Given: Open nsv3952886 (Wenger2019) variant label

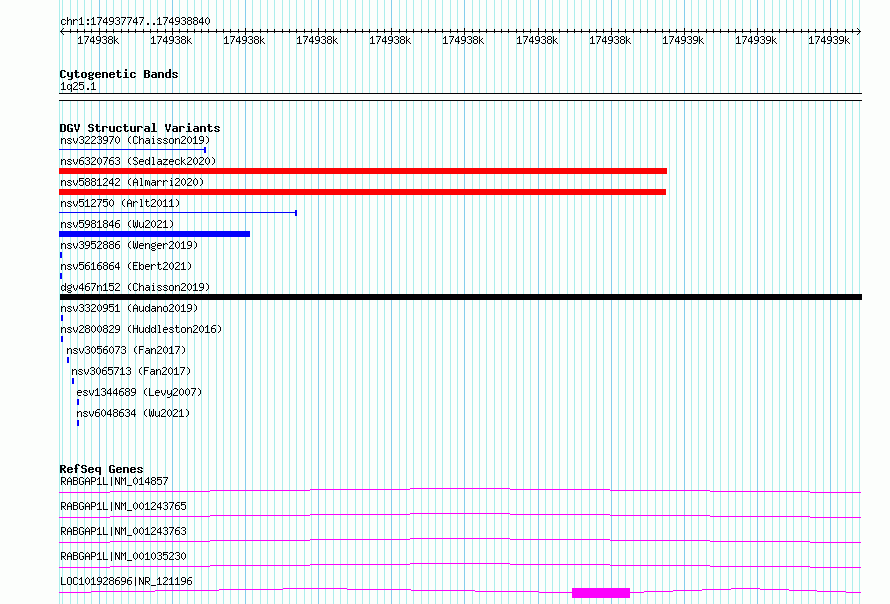Looking at the screenshot, I should point(129,245).
